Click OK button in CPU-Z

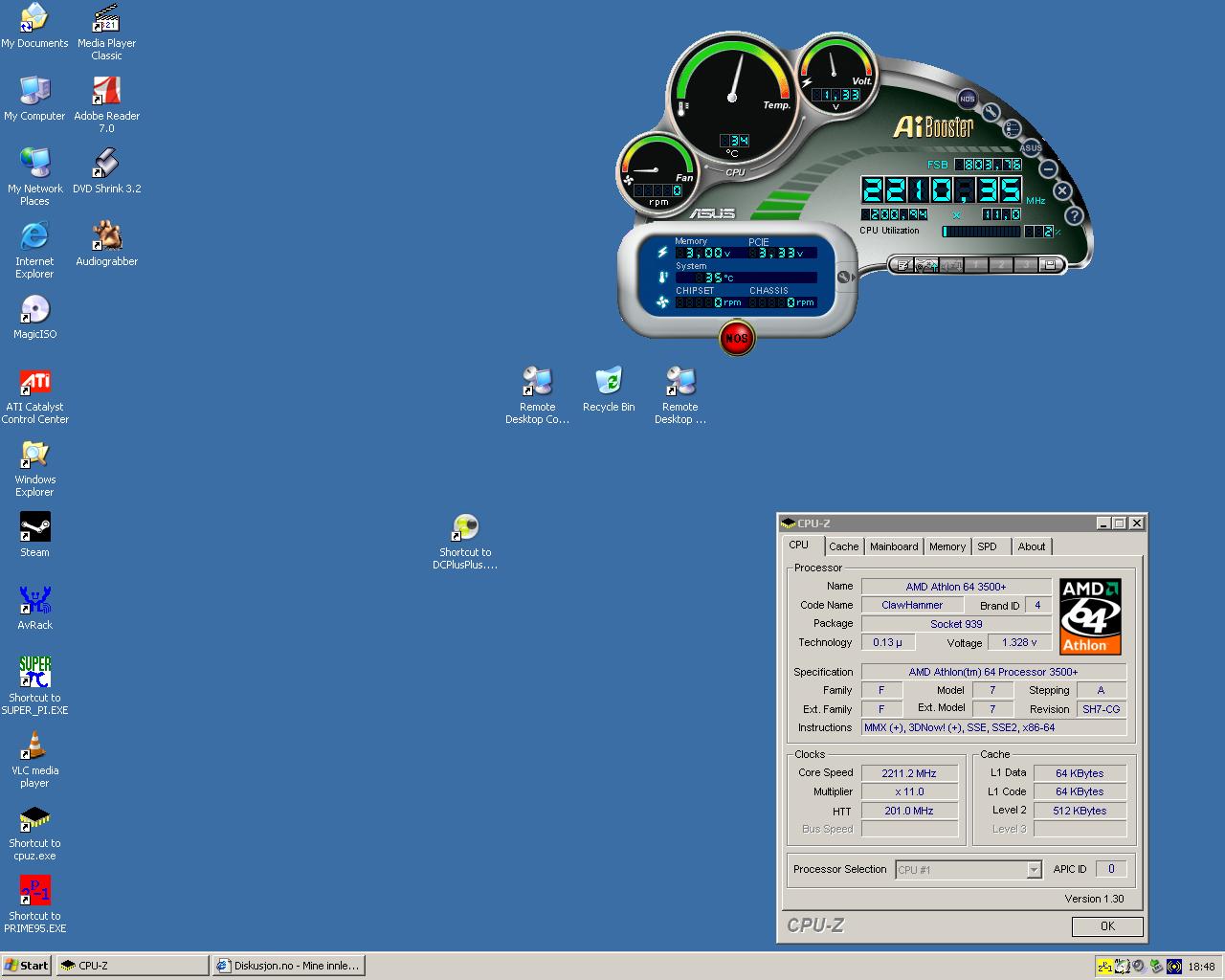coord(1107,925)
